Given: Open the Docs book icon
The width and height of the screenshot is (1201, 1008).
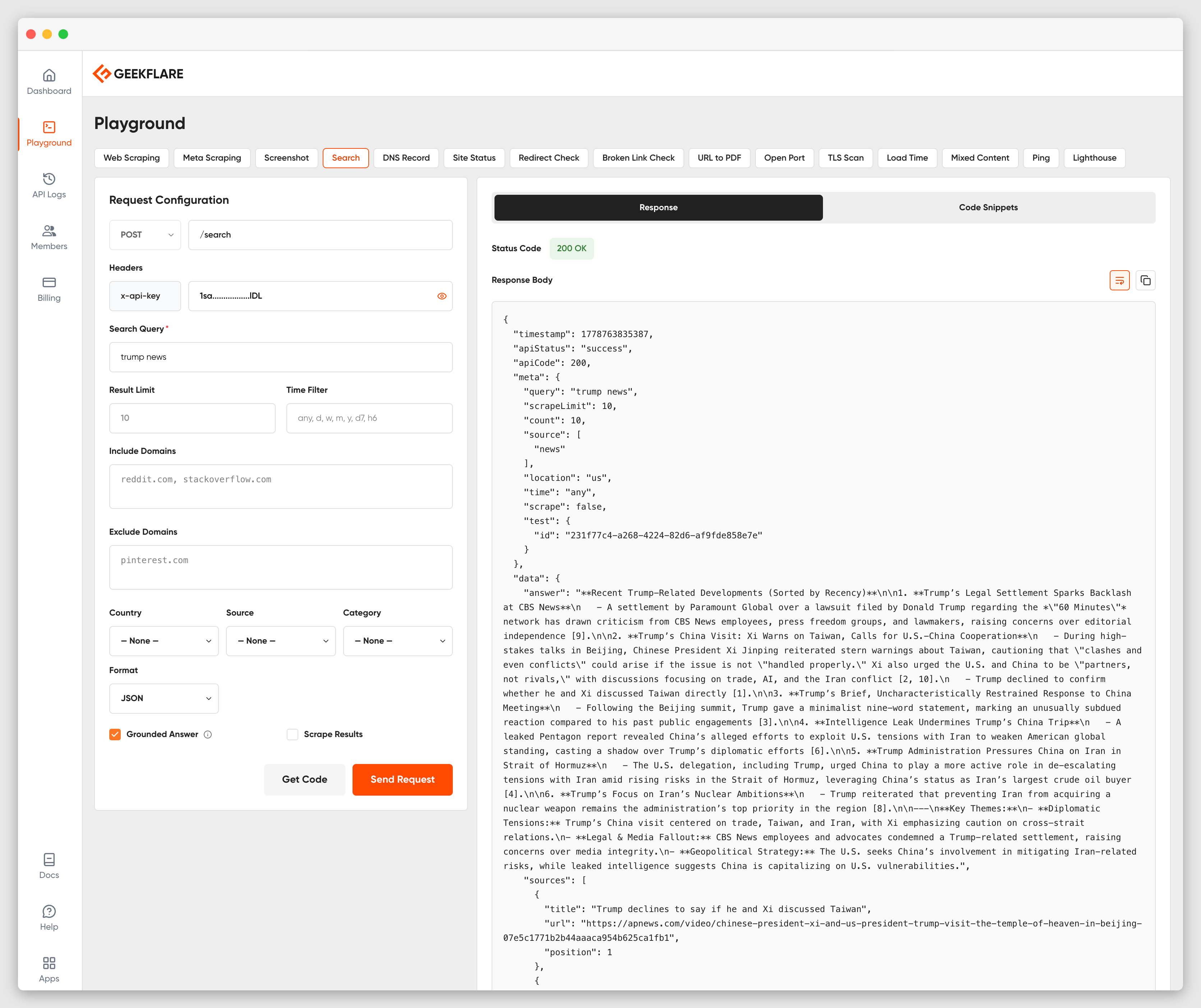Looking at the screenshot, I should 49,859.
